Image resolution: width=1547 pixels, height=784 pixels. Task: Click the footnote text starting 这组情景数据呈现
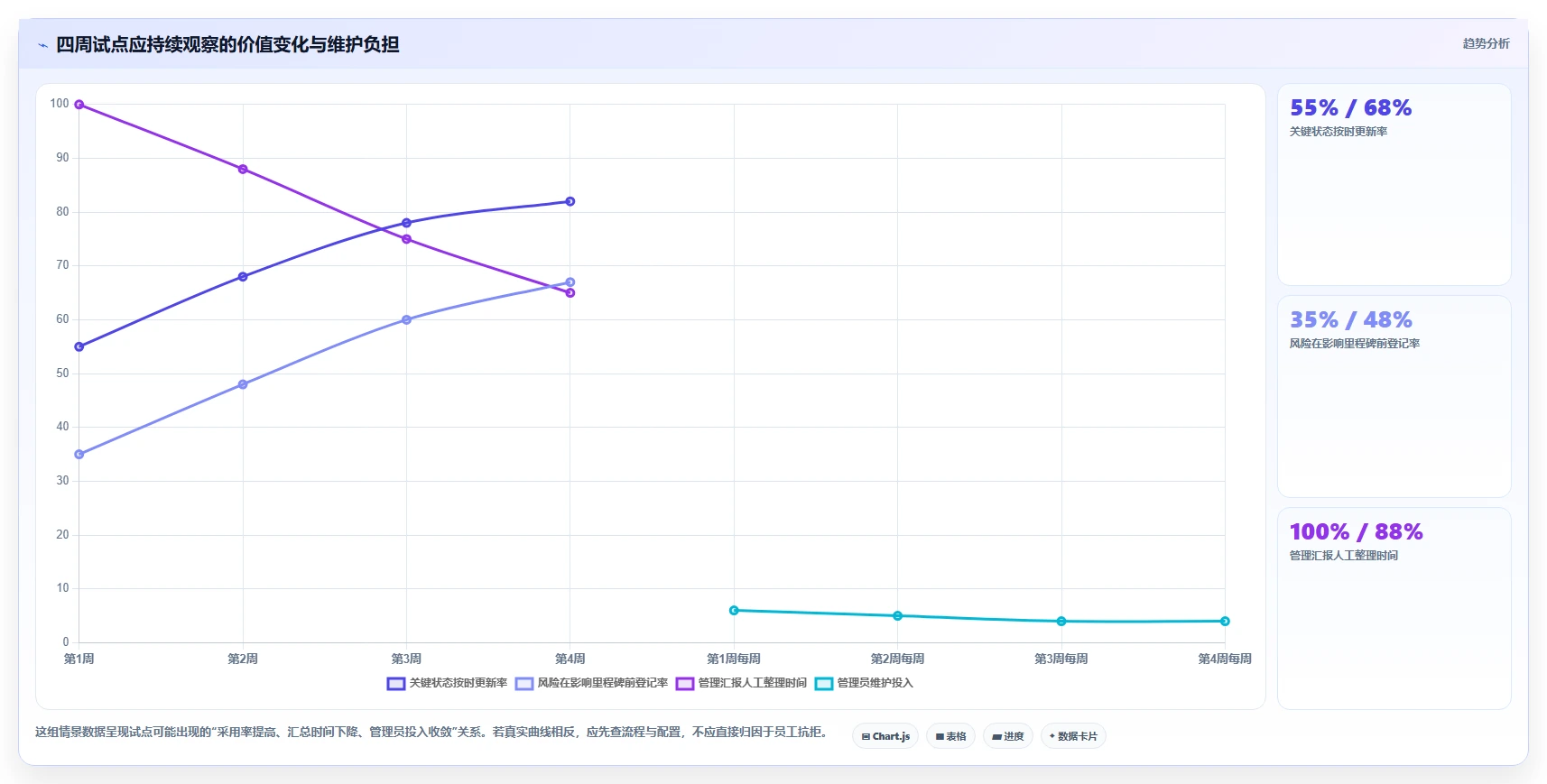point(431,732)
